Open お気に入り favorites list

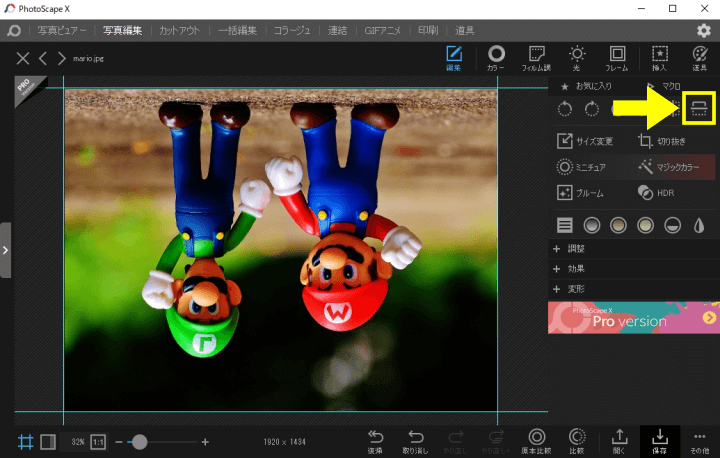tap(587, 86)
